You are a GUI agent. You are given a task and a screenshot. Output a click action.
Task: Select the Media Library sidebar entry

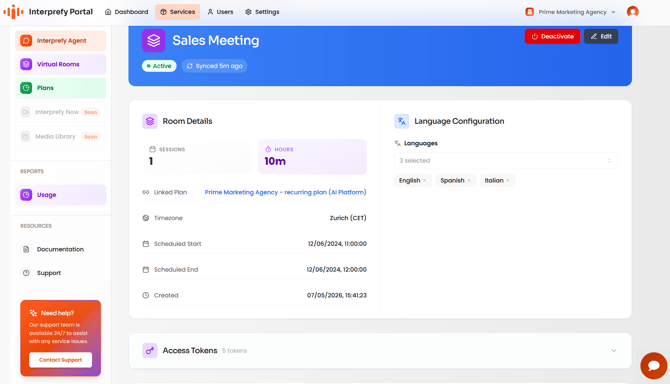pyautogui.click(x=61, y=136)
